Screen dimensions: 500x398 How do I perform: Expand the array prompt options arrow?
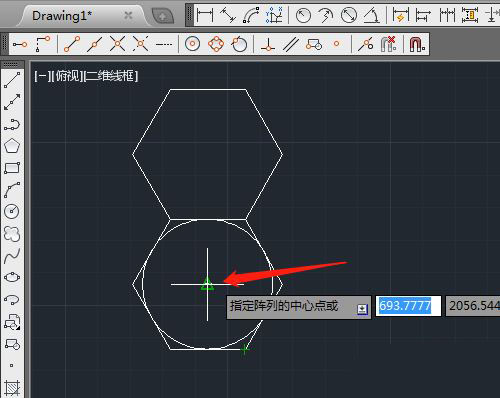(362, 309)
